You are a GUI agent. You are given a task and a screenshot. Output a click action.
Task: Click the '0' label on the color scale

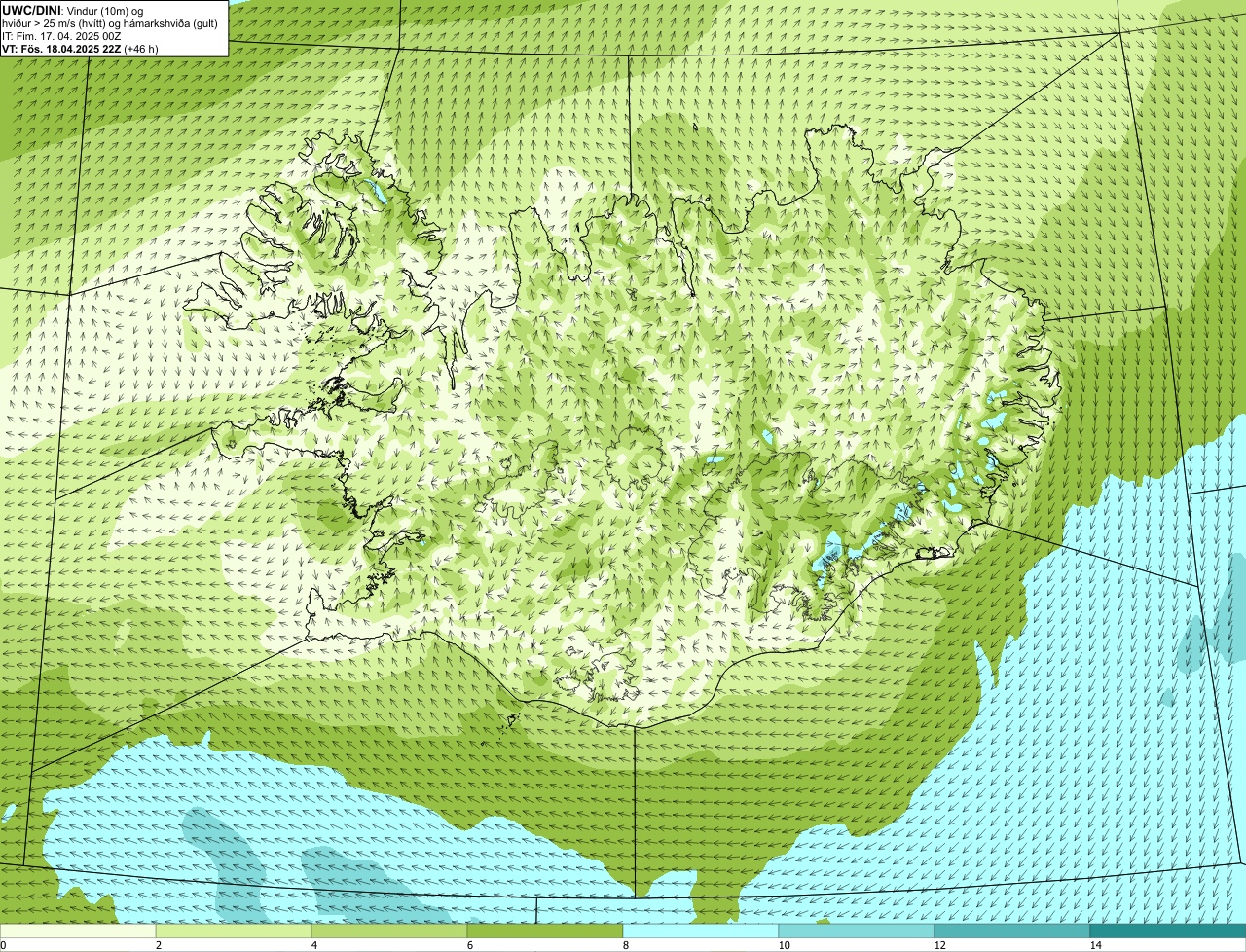3,945
